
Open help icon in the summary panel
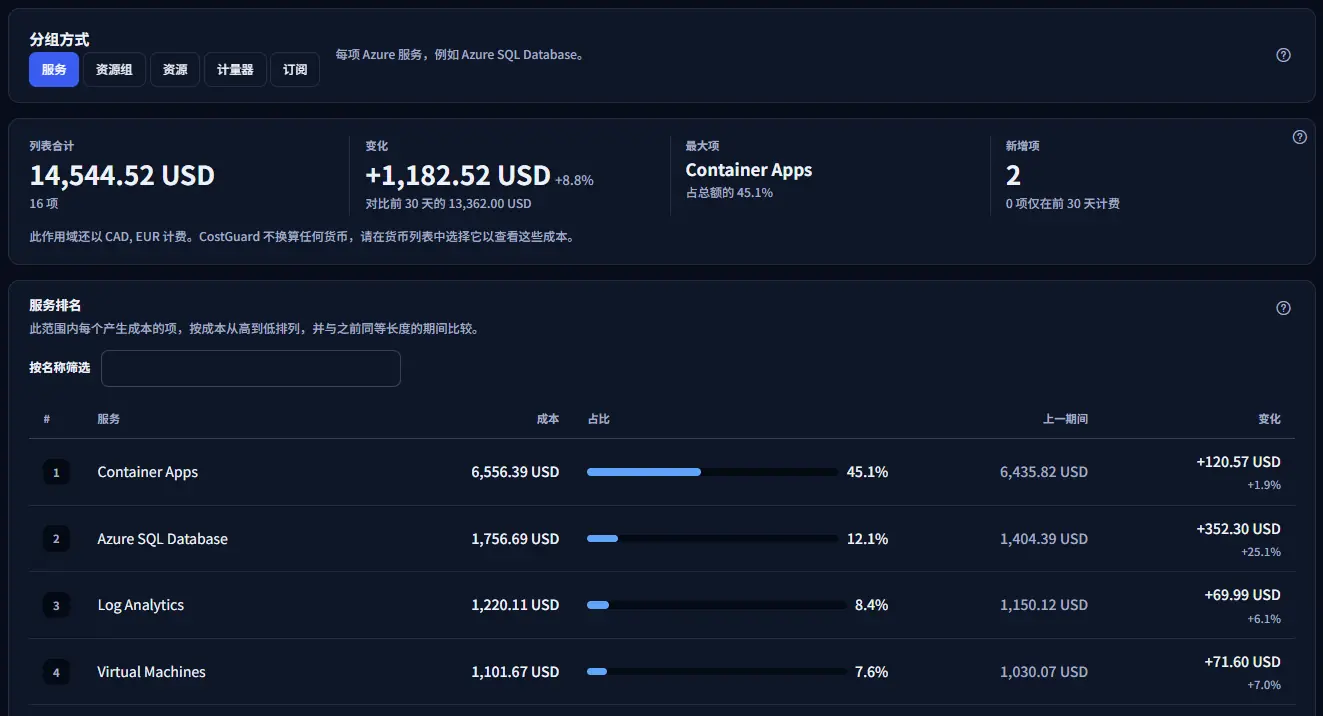[x=1300, y=137]
